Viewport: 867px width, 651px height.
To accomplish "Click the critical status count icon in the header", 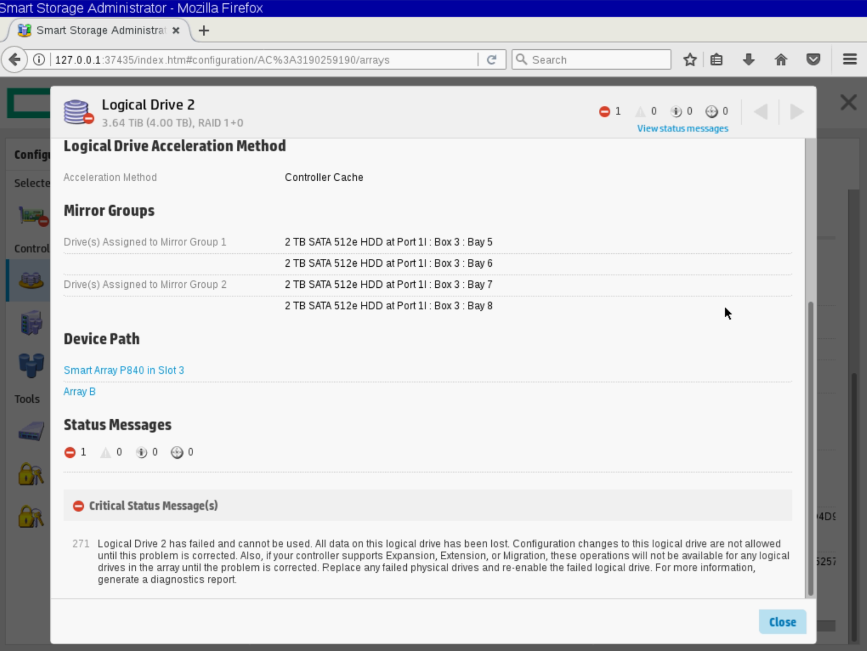I will pyautogui.click(x=604, y=112).
